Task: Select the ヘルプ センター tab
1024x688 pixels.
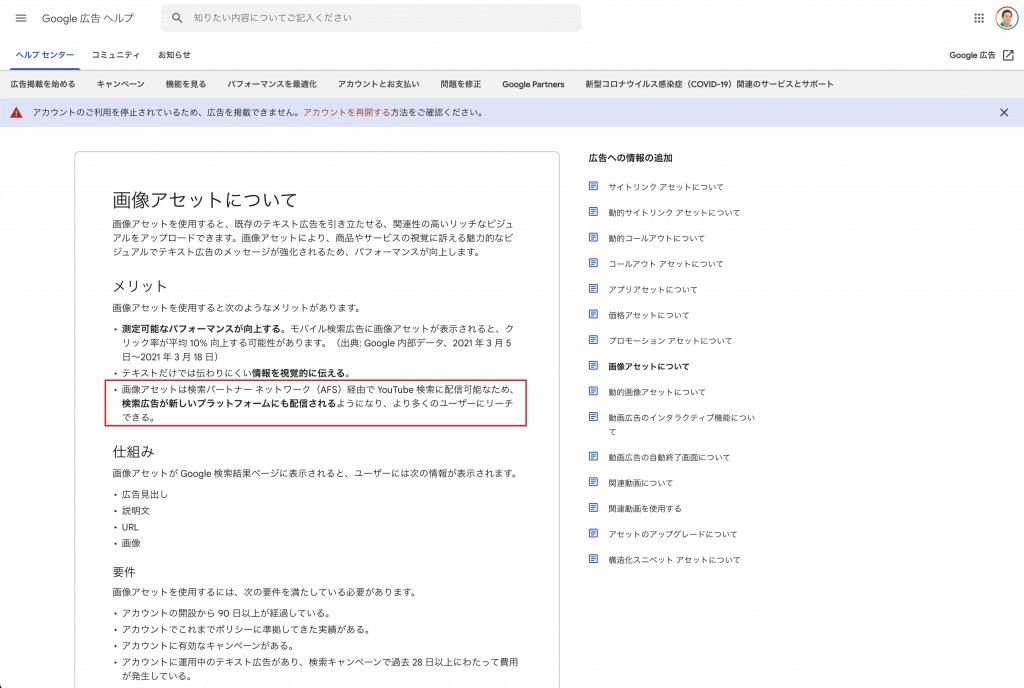Action: [45, 55]
